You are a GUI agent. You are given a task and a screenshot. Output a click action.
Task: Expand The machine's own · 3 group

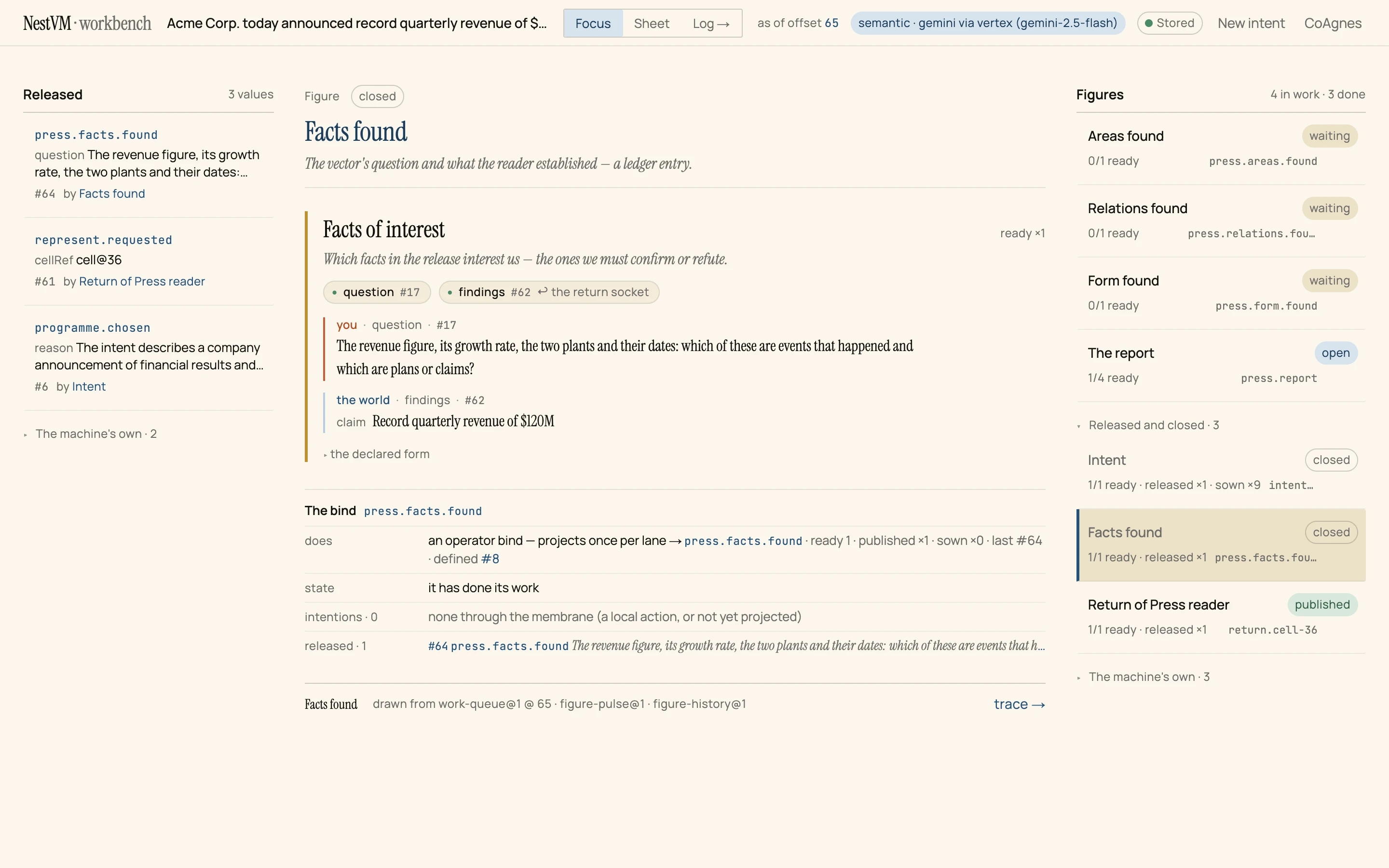pos(1144,678)
